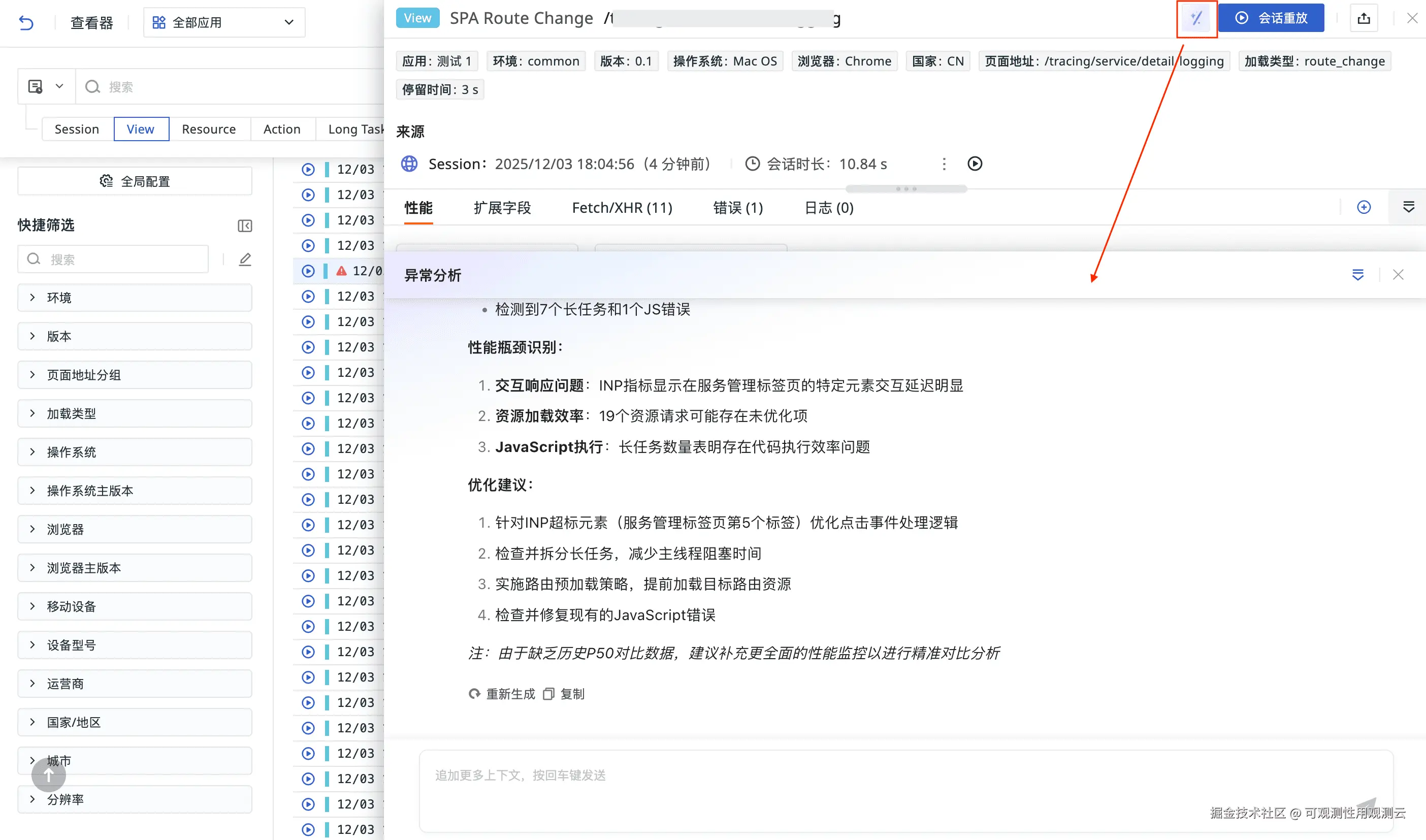Click the scroll-to-top arrow button
The height and width of the screenshot is (840, 1426).
(x=48, y=775)
